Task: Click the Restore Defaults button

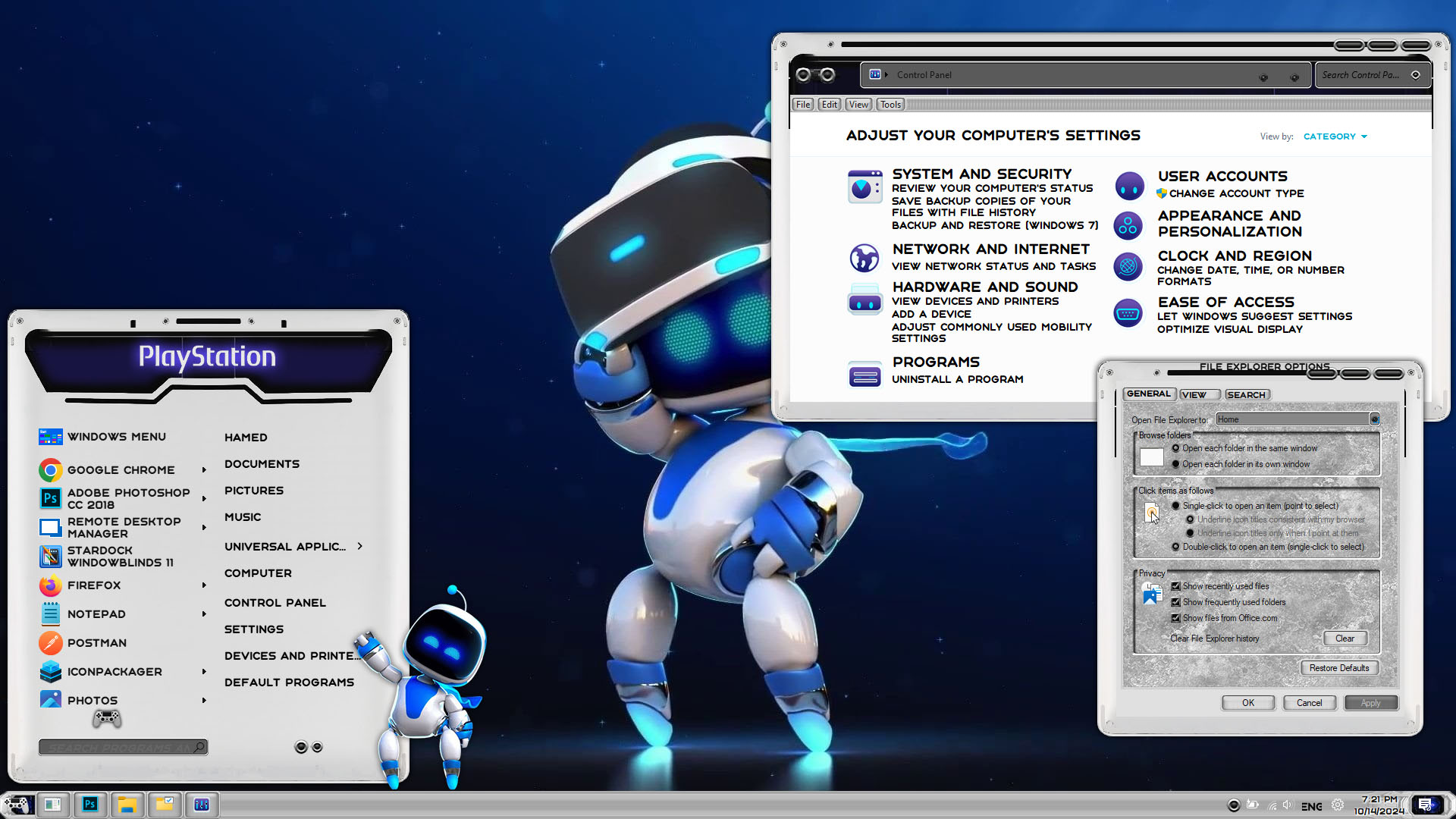Action: pyautogui.click(x=1338, y=668)
